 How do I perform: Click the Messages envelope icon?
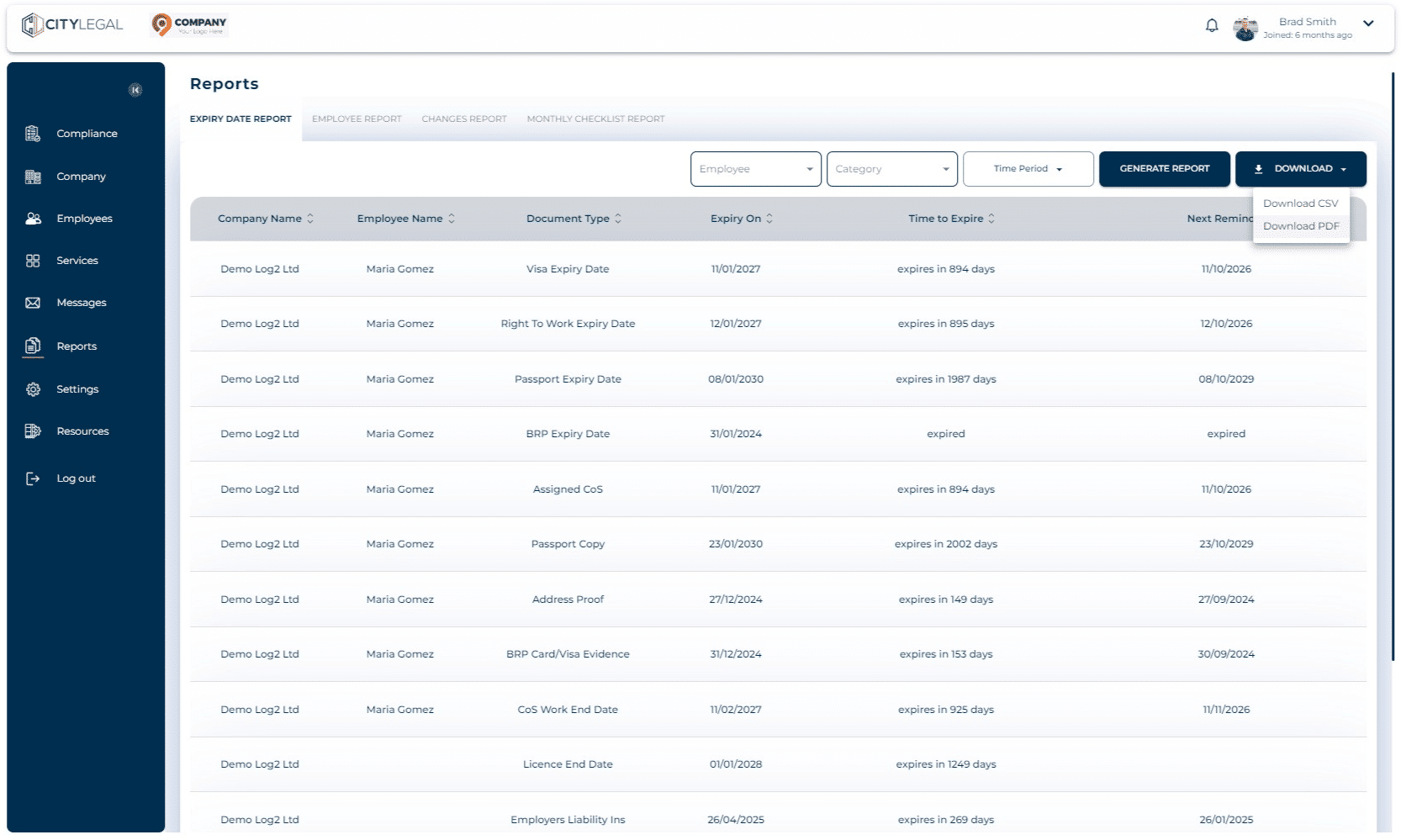click(x=33, y=303)
